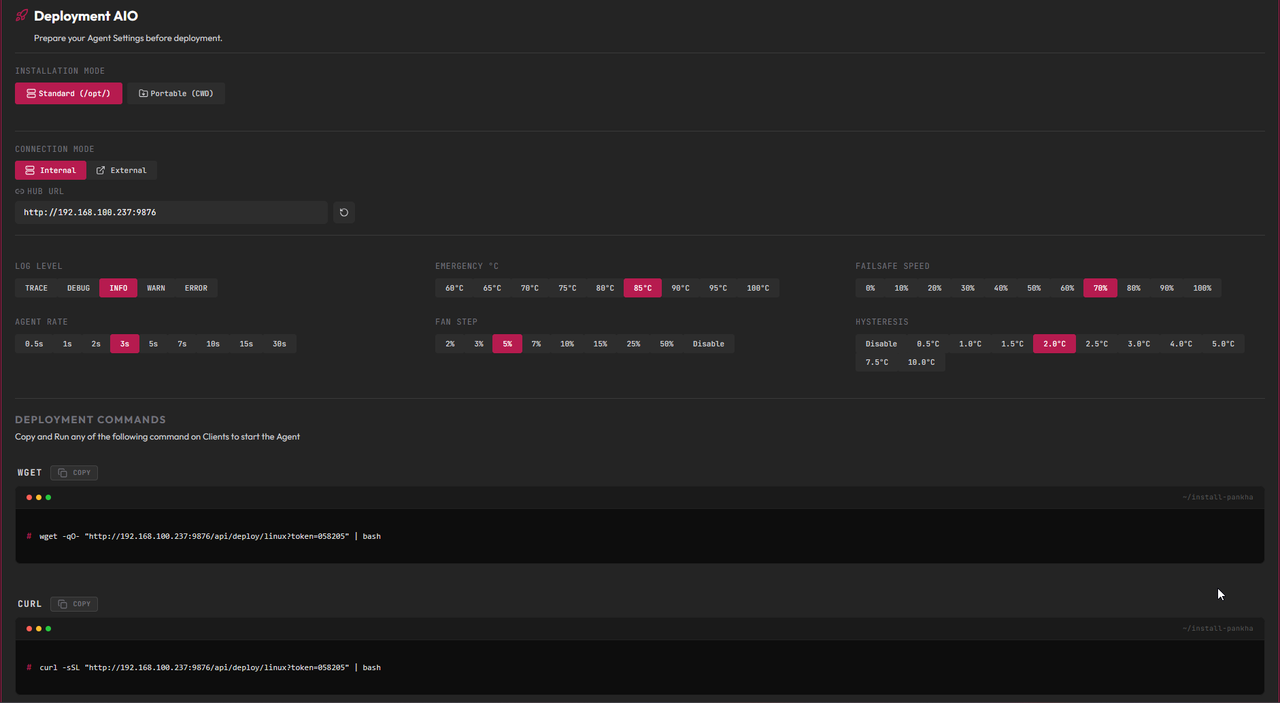Click the rocket icon beside Deployment AIO
This screenshot has width=1280, height=703.
pos(22,16)
